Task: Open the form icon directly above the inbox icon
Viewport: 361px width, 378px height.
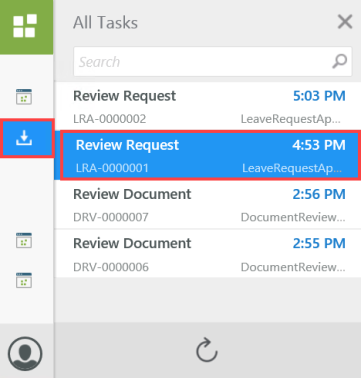Action: 24,97
